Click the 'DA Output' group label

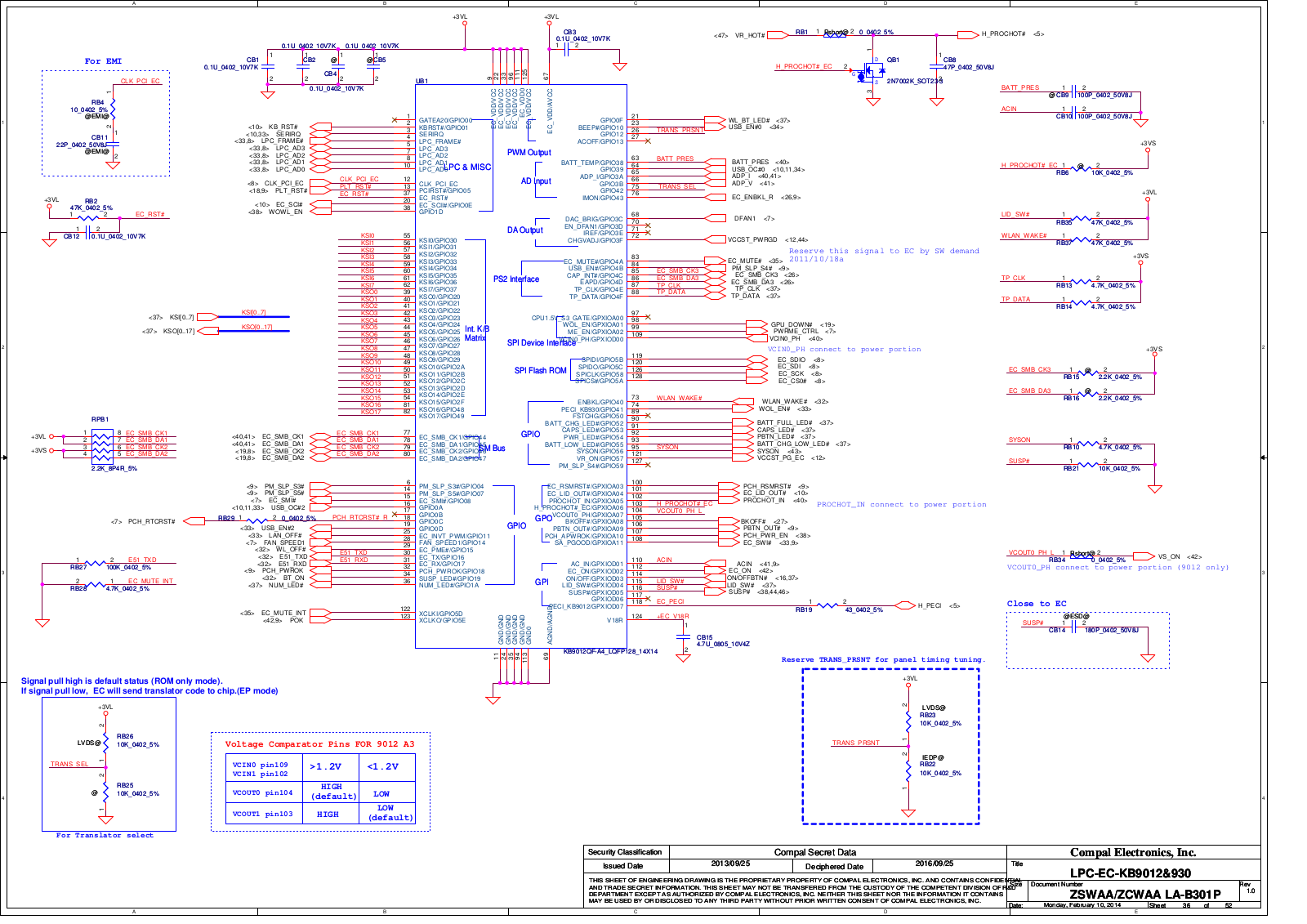pos(524,230)
